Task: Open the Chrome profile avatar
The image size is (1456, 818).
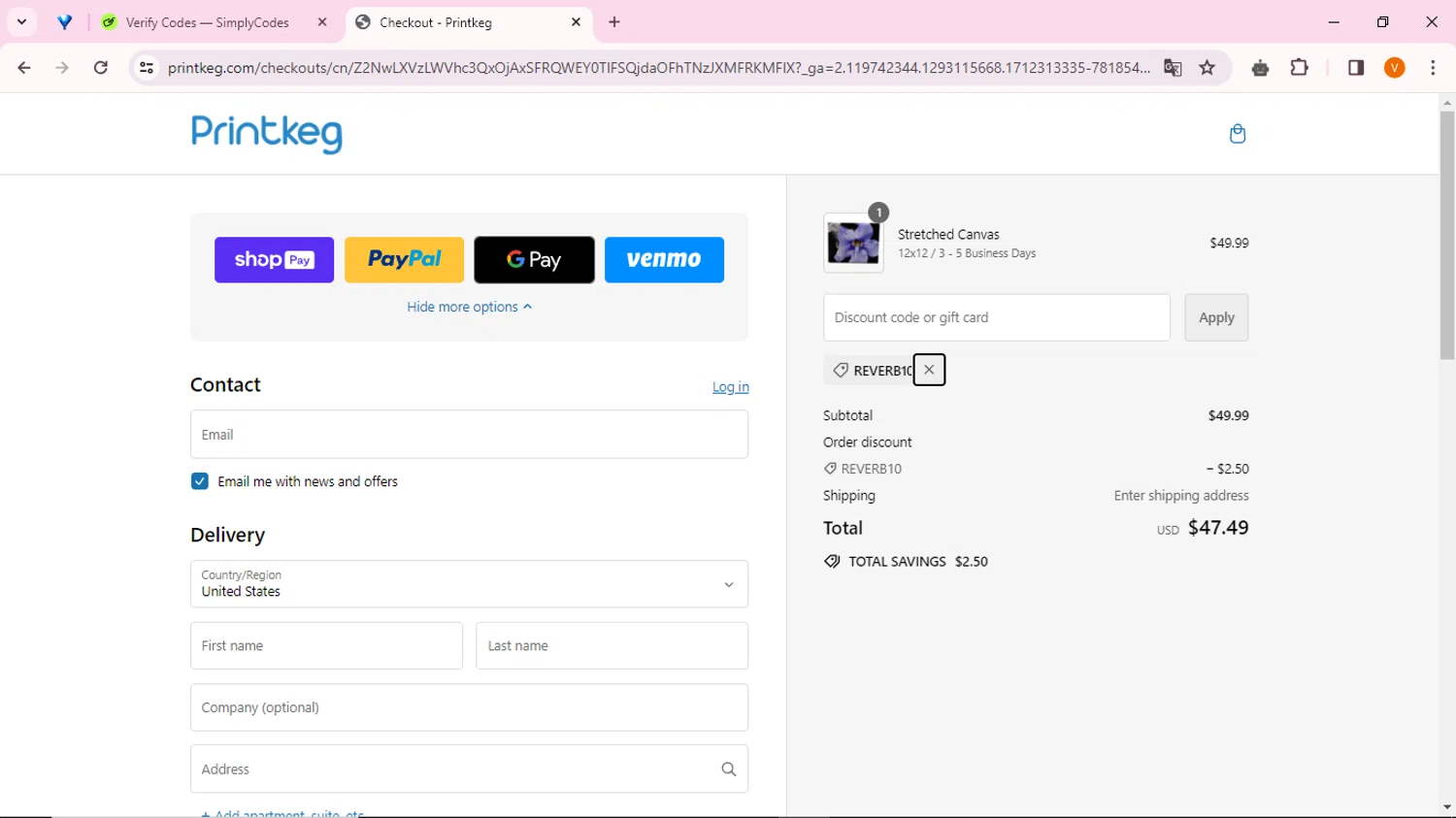Action: 1395,68
